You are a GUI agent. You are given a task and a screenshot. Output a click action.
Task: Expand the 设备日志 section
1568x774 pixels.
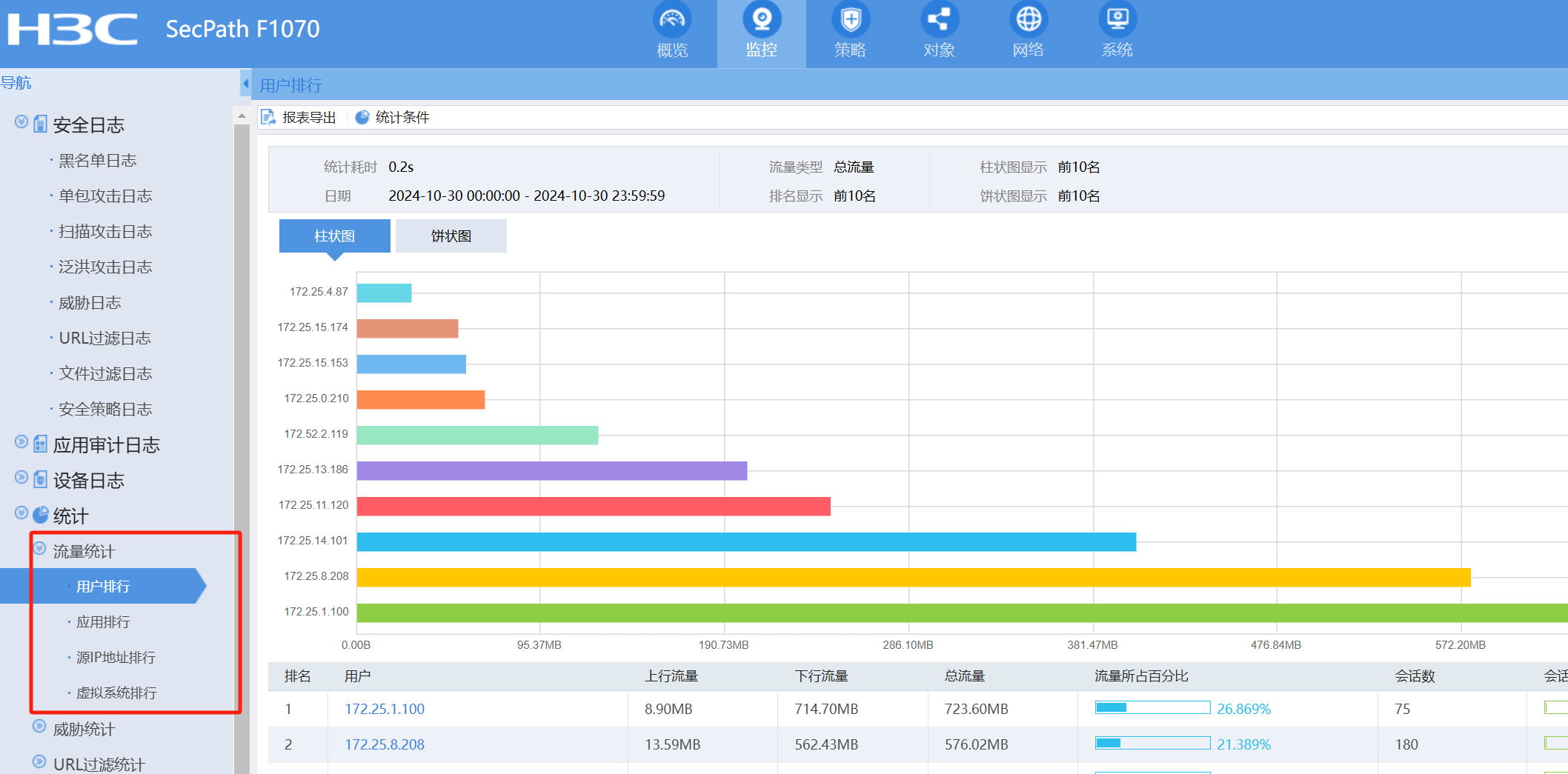pos(21,478)
